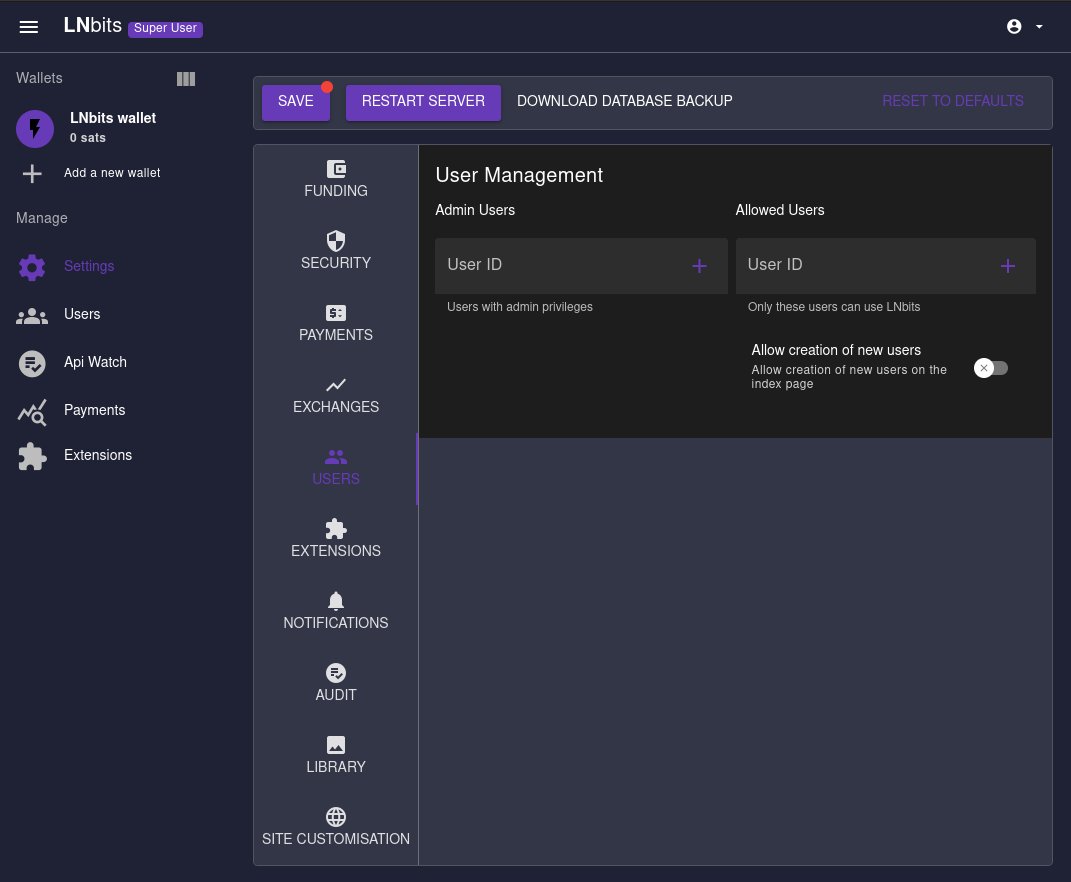Open the Api Watch icon in sidebar
Screen dimensions: 1071x882
coord(32,363)
